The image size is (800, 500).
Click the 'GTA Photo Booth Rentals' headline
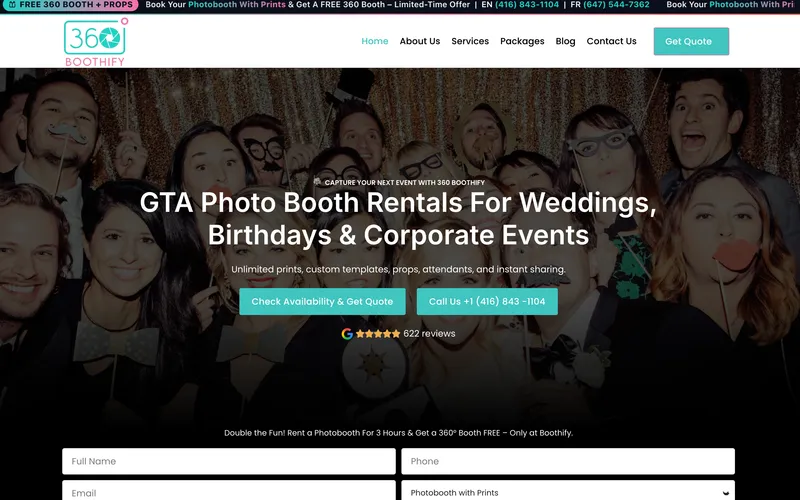(398, 219)
